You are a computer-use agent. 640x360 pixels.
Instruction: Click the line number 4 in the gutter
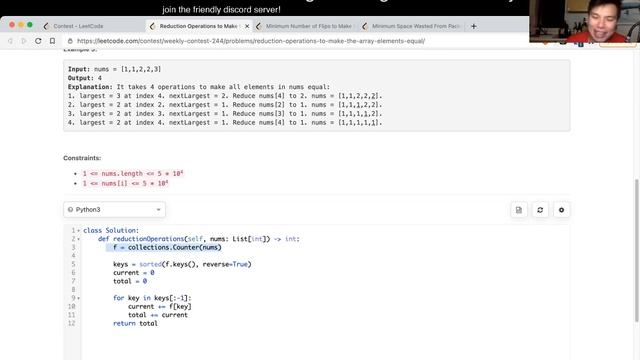(73, 256)
